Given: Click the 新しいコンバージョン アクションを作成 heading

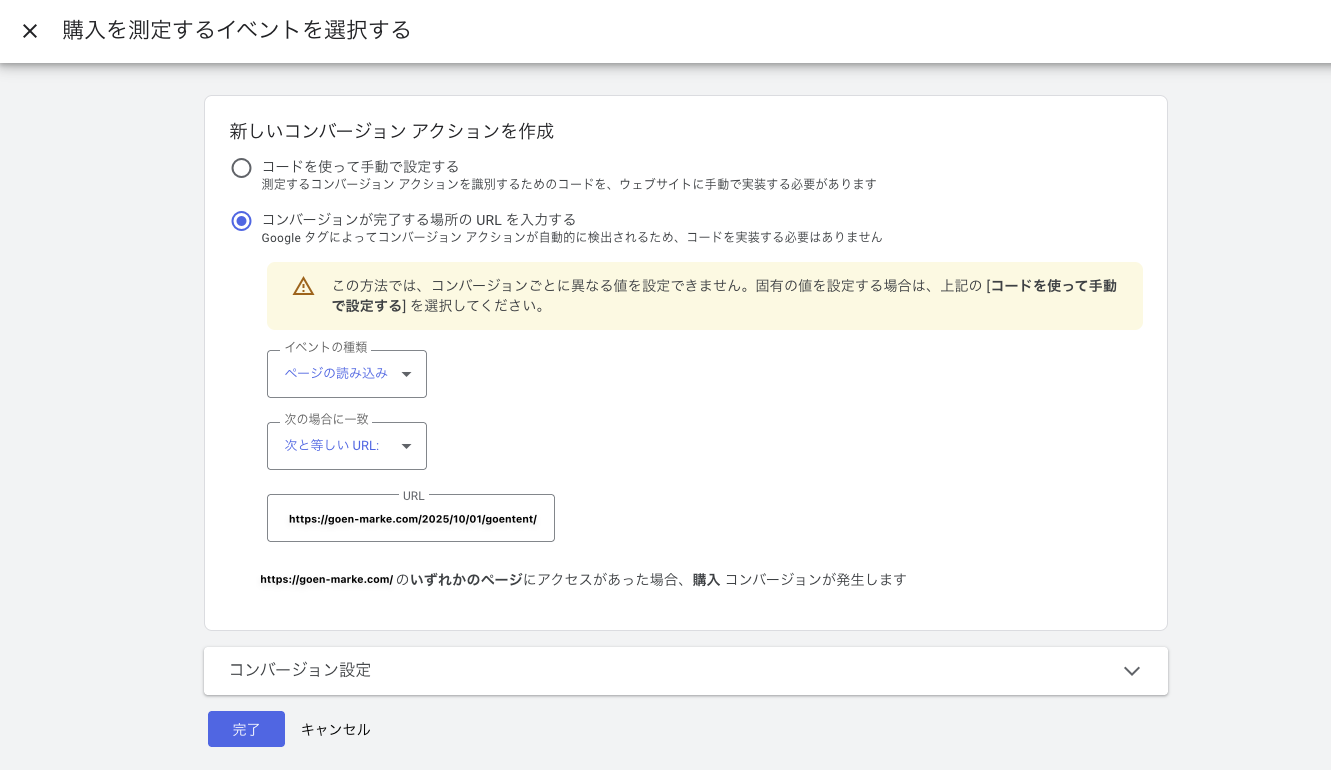Looking at the screenshot, I should (x=391, y=131).
